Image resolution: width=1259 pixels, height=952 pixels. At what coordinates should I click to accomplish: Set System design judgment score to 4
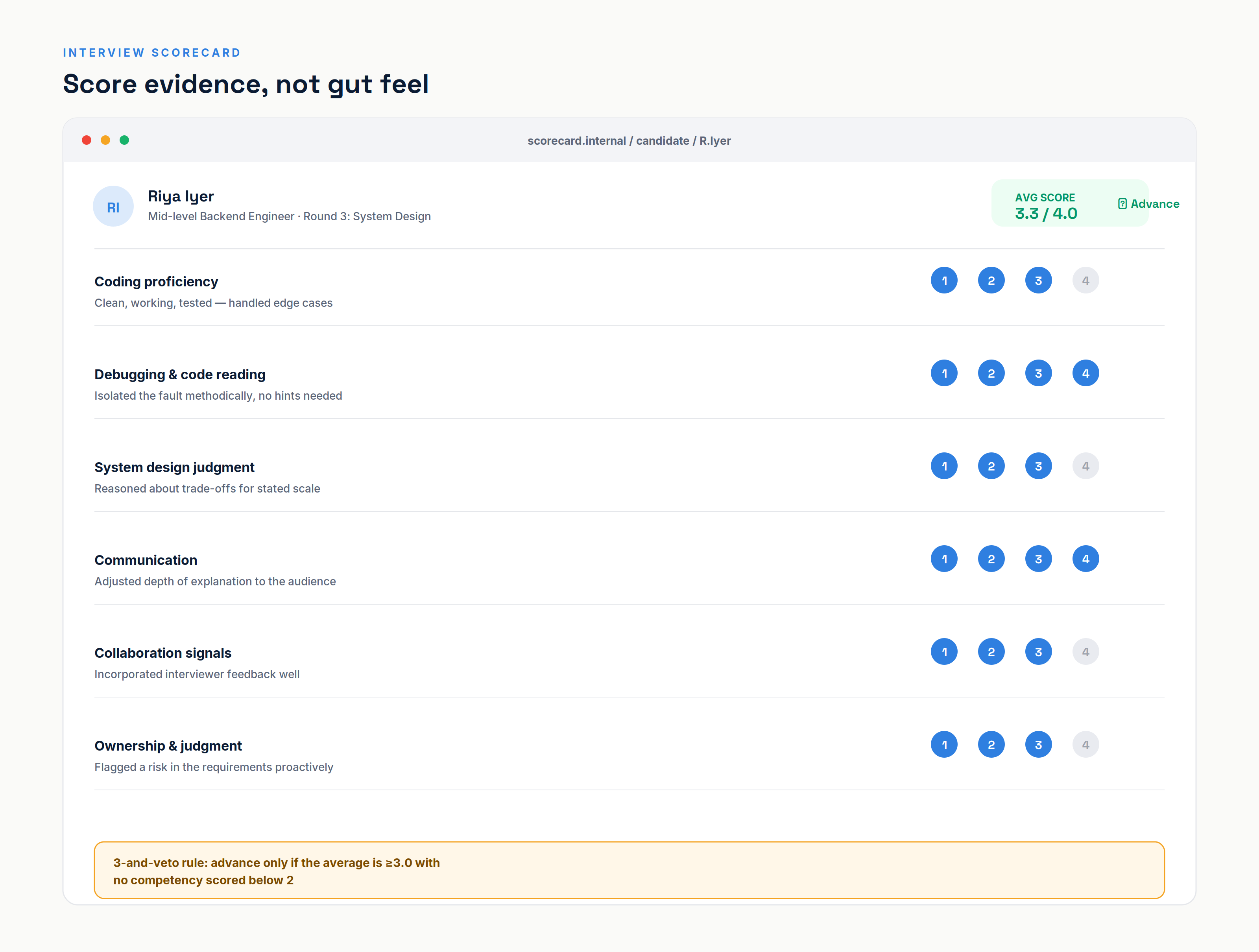[x=1085, y=466]
